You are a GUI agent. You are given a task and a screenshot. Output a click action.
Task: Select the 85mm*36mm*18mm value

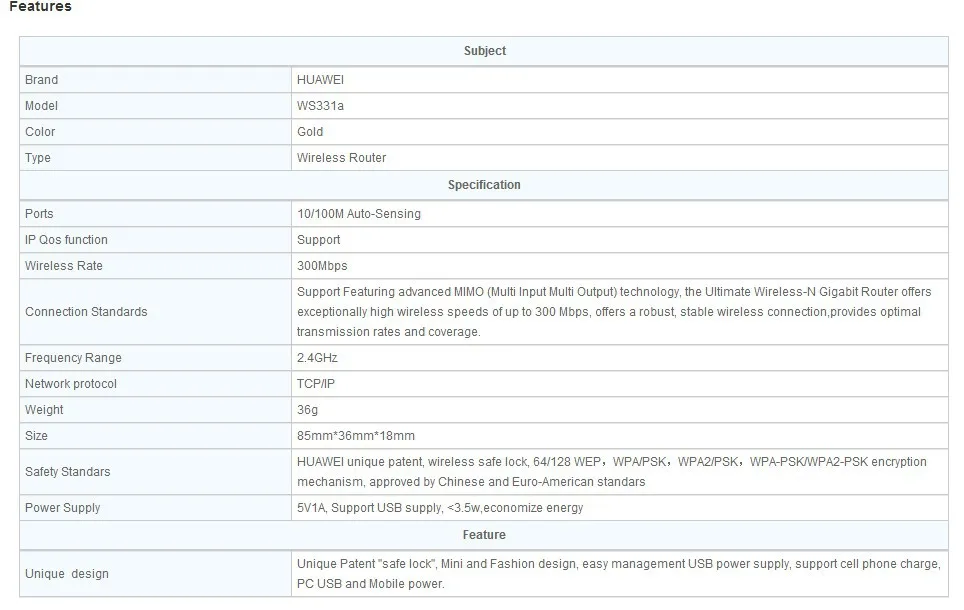point(356,435)
